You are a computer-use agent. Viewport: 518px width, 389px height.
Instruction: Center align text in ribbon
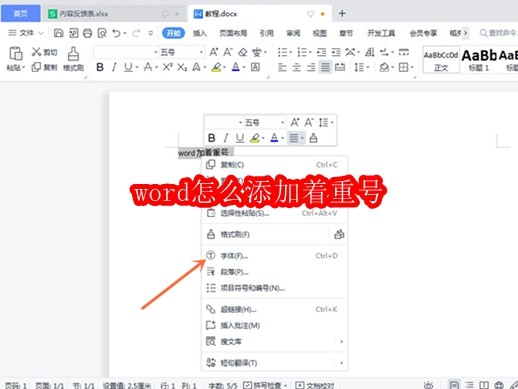pos(297,67)
